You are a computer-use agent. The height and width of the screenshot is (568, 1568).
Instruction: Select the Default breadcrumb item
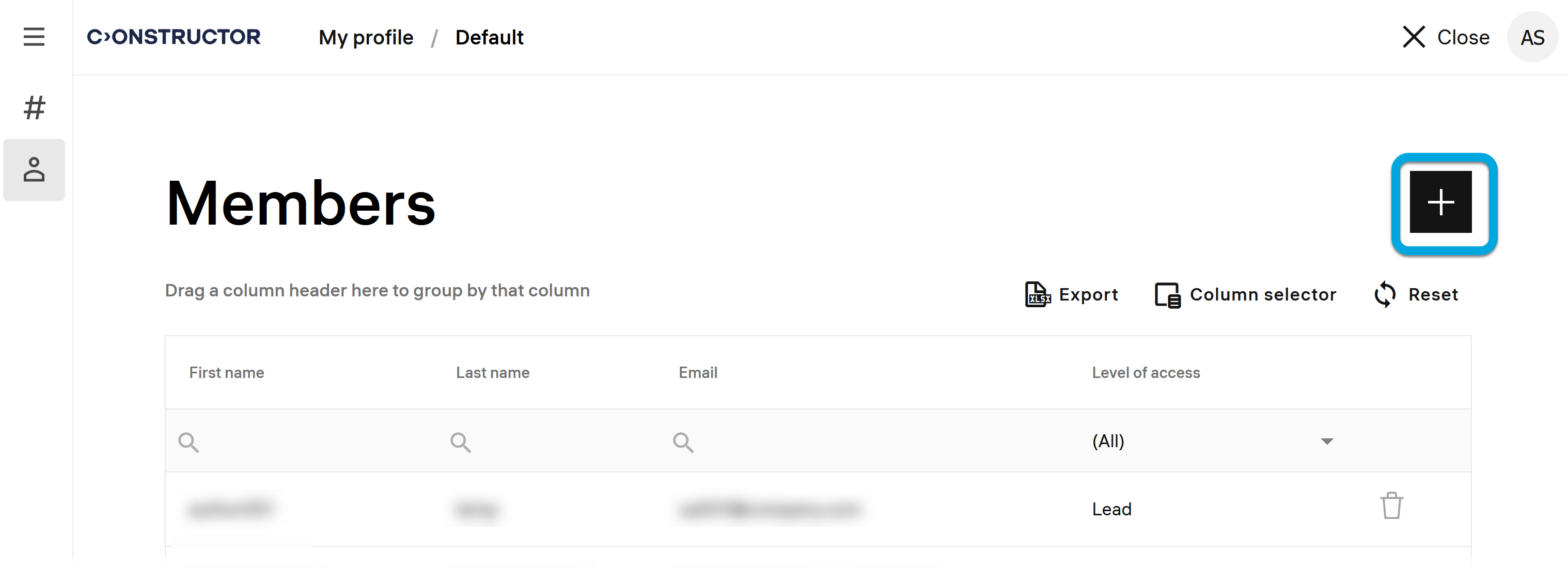pyautogui.click(x=489, y=38)
